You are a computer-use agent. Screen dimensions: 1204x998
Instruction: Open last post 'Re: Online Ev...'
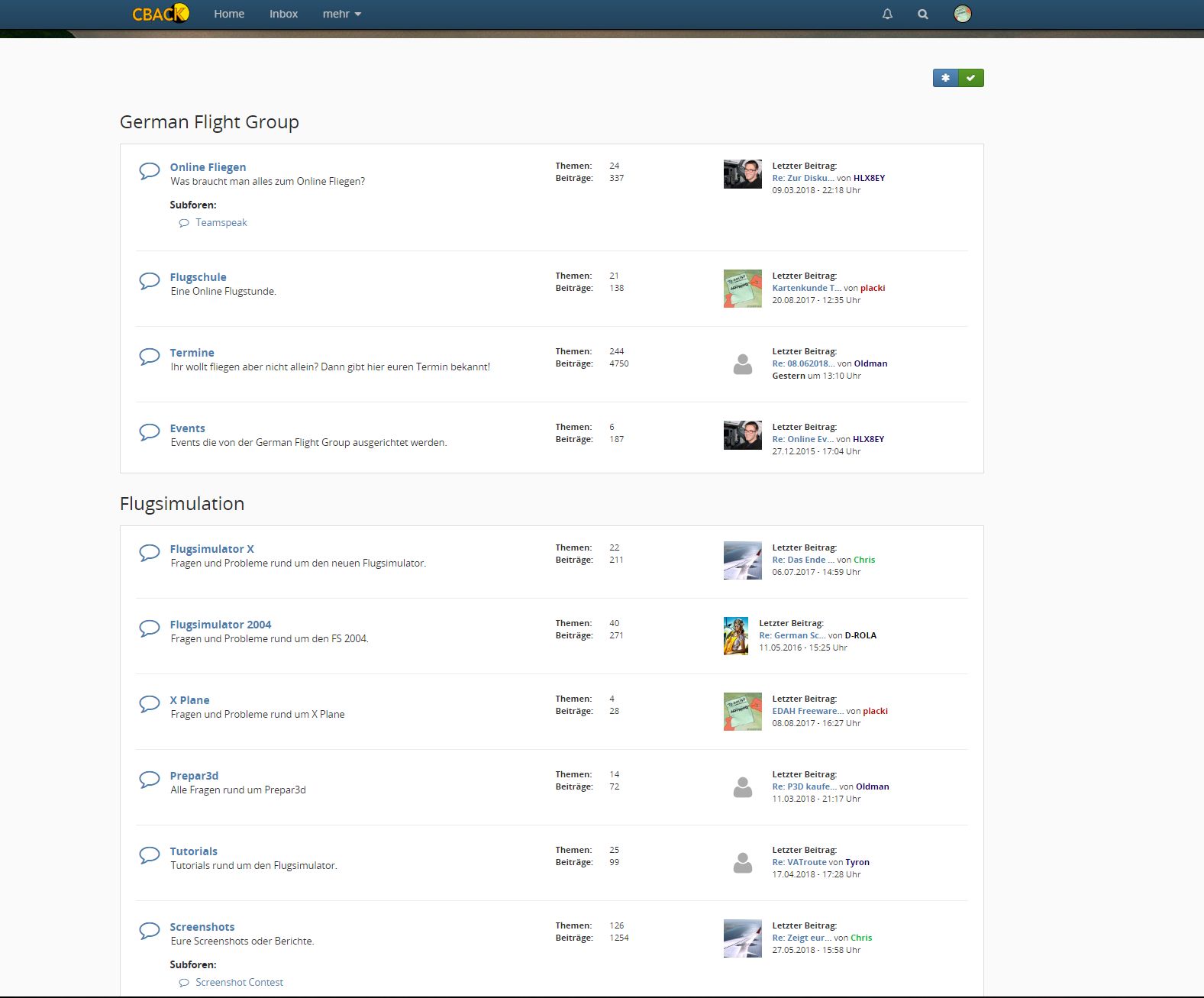click(x=802, y=439)
